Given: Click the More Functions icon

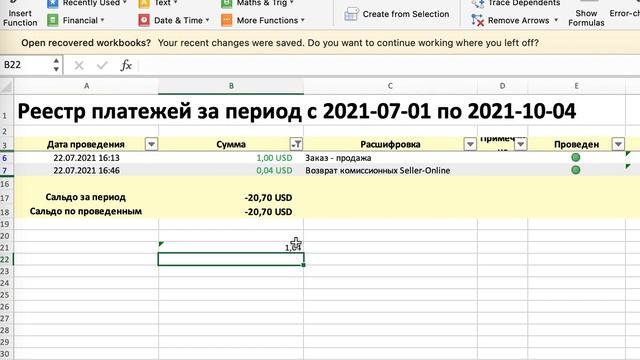Looking at the screenshot, I should coord(227,20).
